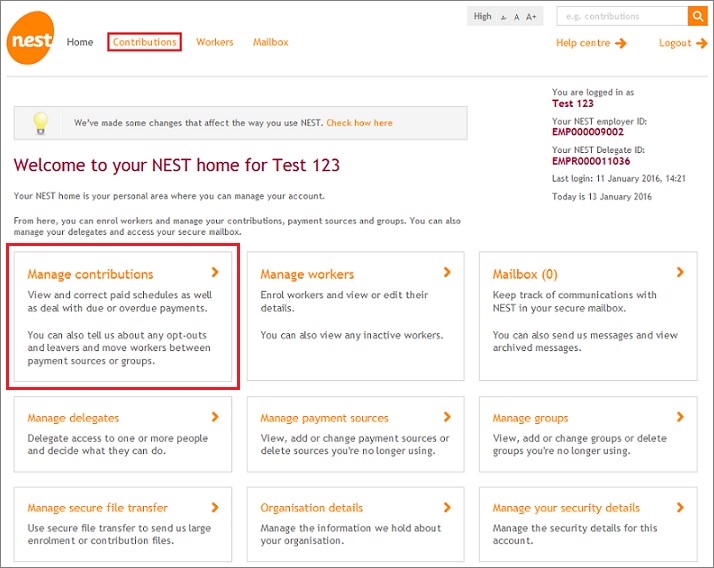Click the chevron on Manage delegates card

click(215, 417)
